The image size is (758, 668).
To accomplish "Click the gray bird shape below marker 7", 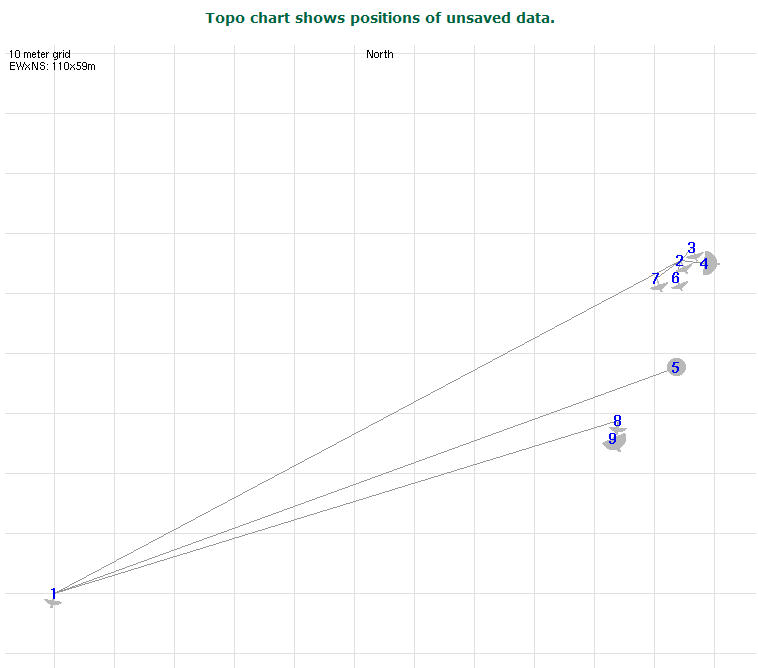I will click(x=658, y=288).
